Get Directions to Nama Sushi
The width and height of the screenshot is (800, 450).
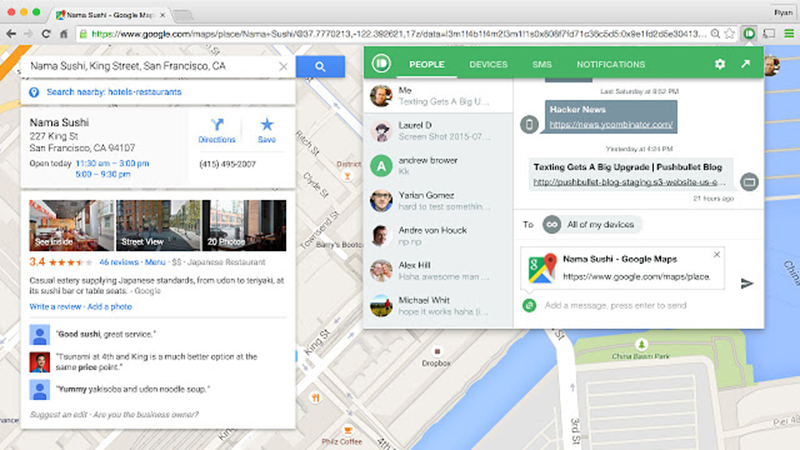[217, 131]
